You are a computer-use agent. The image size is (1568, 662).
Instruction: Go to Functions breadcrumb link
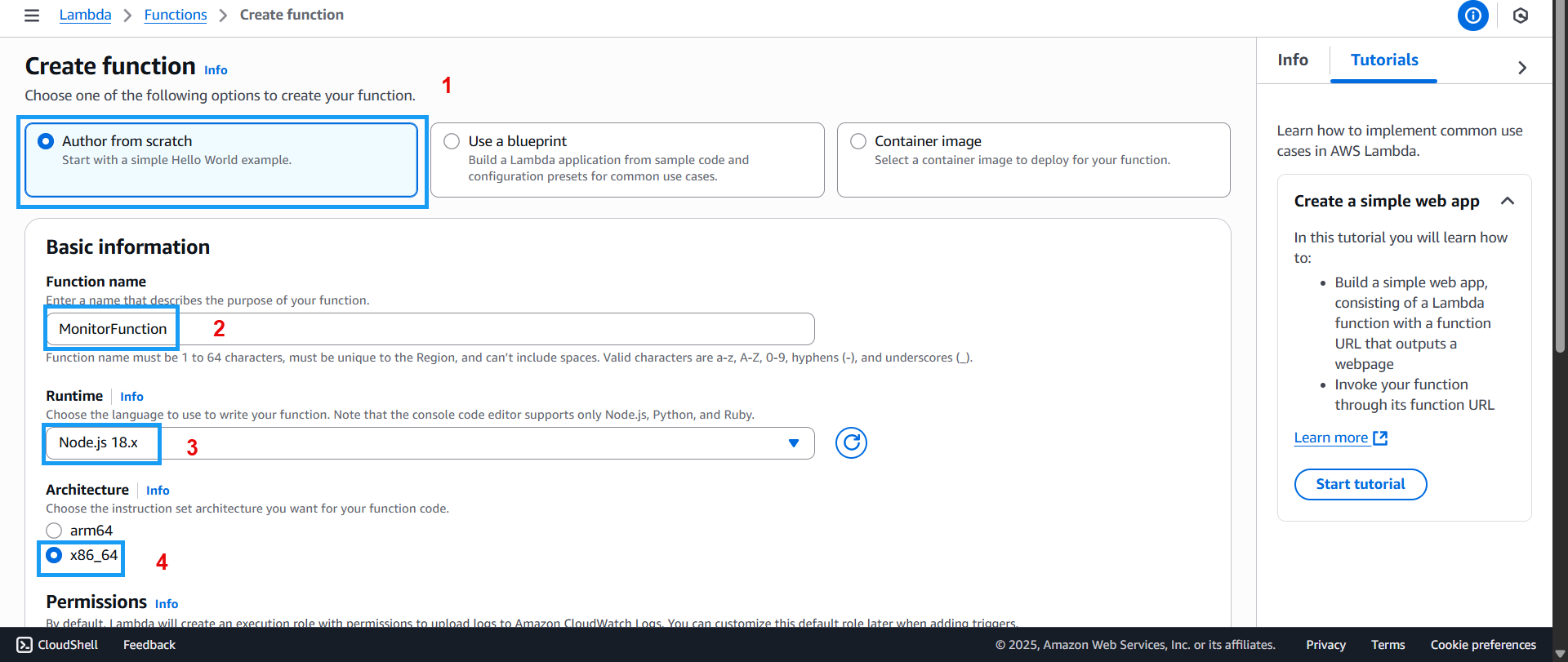[176, 15]
